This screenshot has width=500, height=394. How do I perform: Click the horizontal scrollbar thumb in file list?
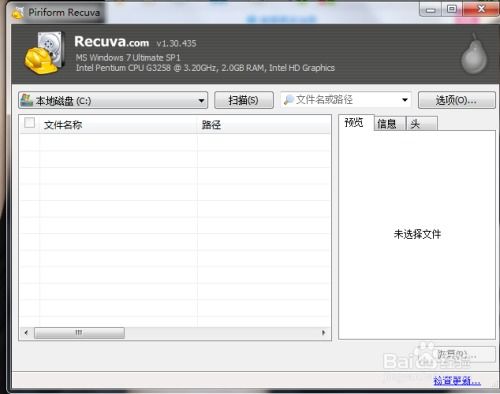click(79, 333)
